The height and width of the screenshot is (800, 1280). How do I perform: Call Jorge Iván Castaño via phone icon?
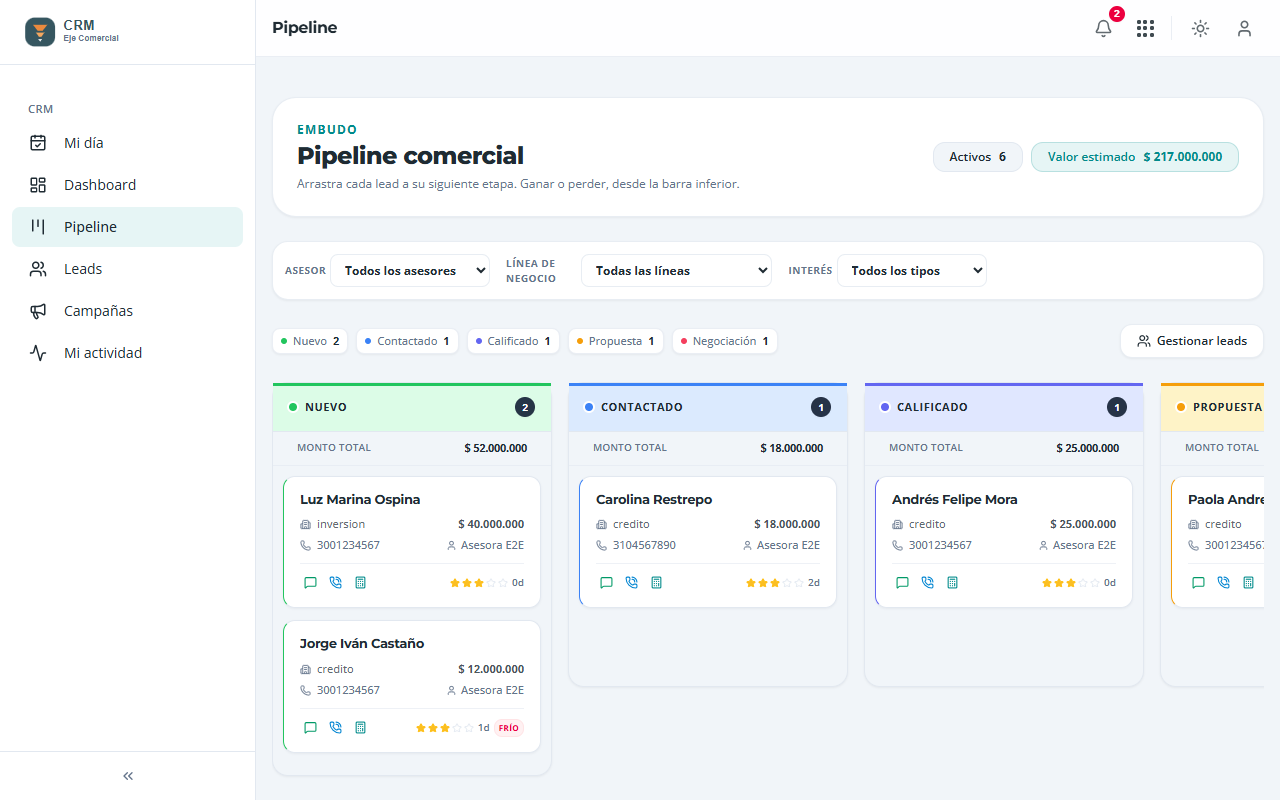(x=335, y=727)
